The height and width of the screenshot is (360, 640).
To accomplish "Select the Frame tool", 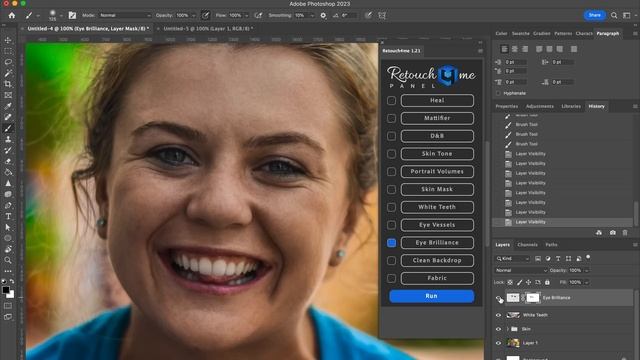I will [8, 95].
